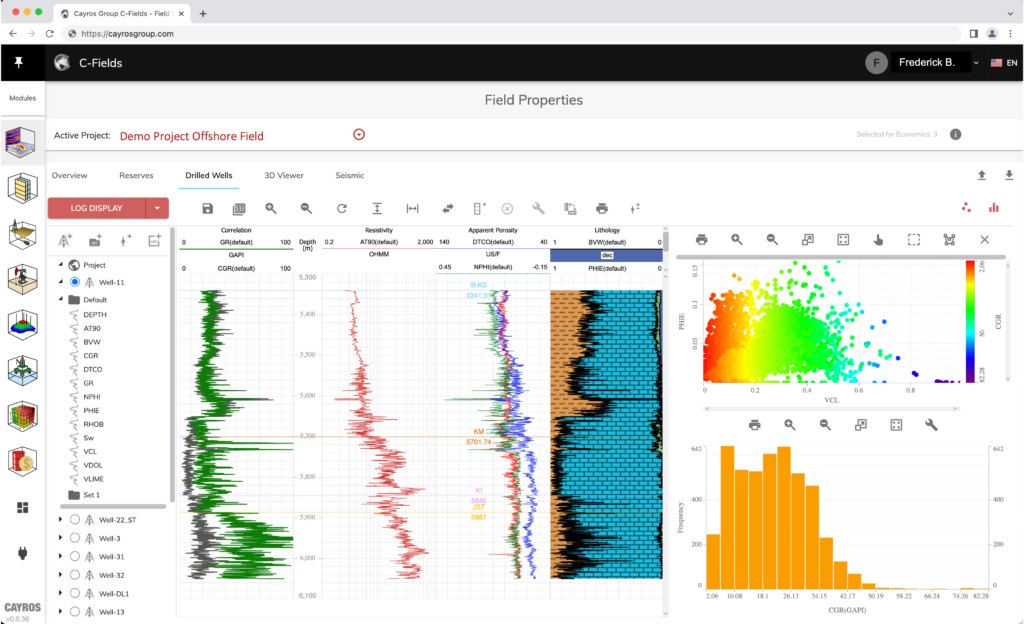Screen dimensions: 1024x624
Task: Select the Well-DL1 radio button
Action: [75, 593]
